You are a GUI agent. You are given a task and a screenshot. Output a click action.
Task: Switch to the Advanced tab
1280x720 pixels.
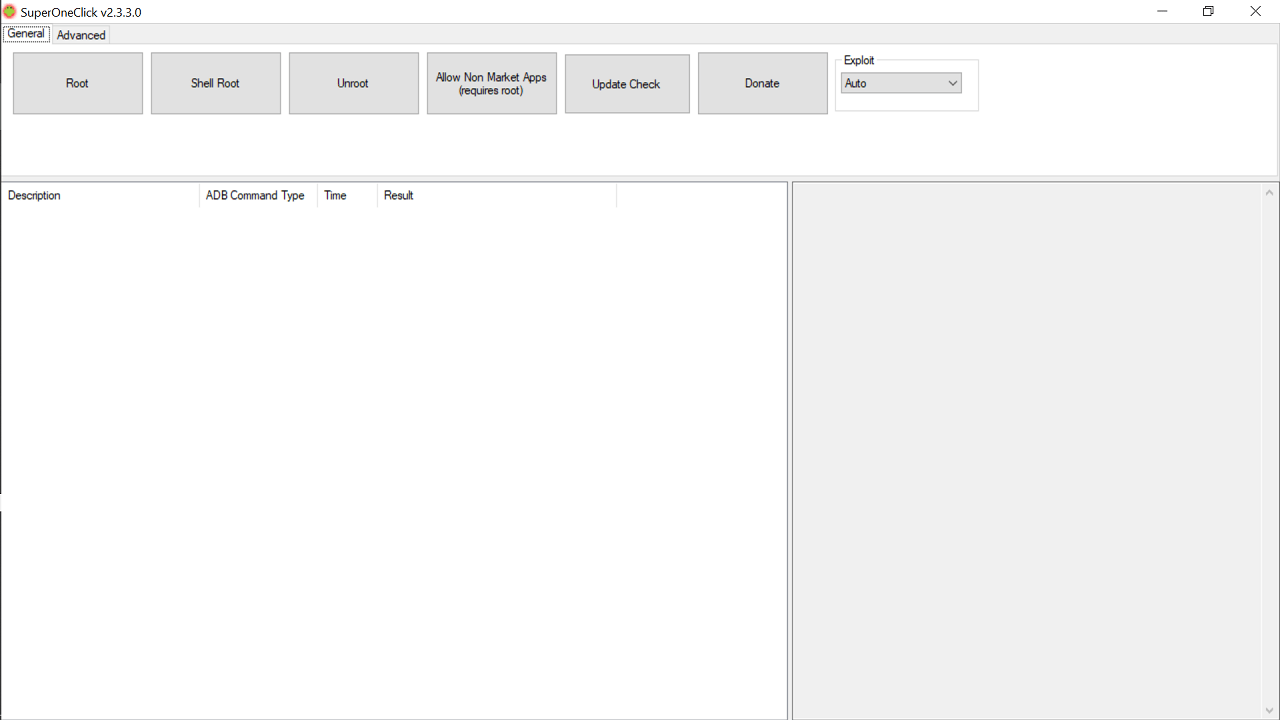coord(81,35)
